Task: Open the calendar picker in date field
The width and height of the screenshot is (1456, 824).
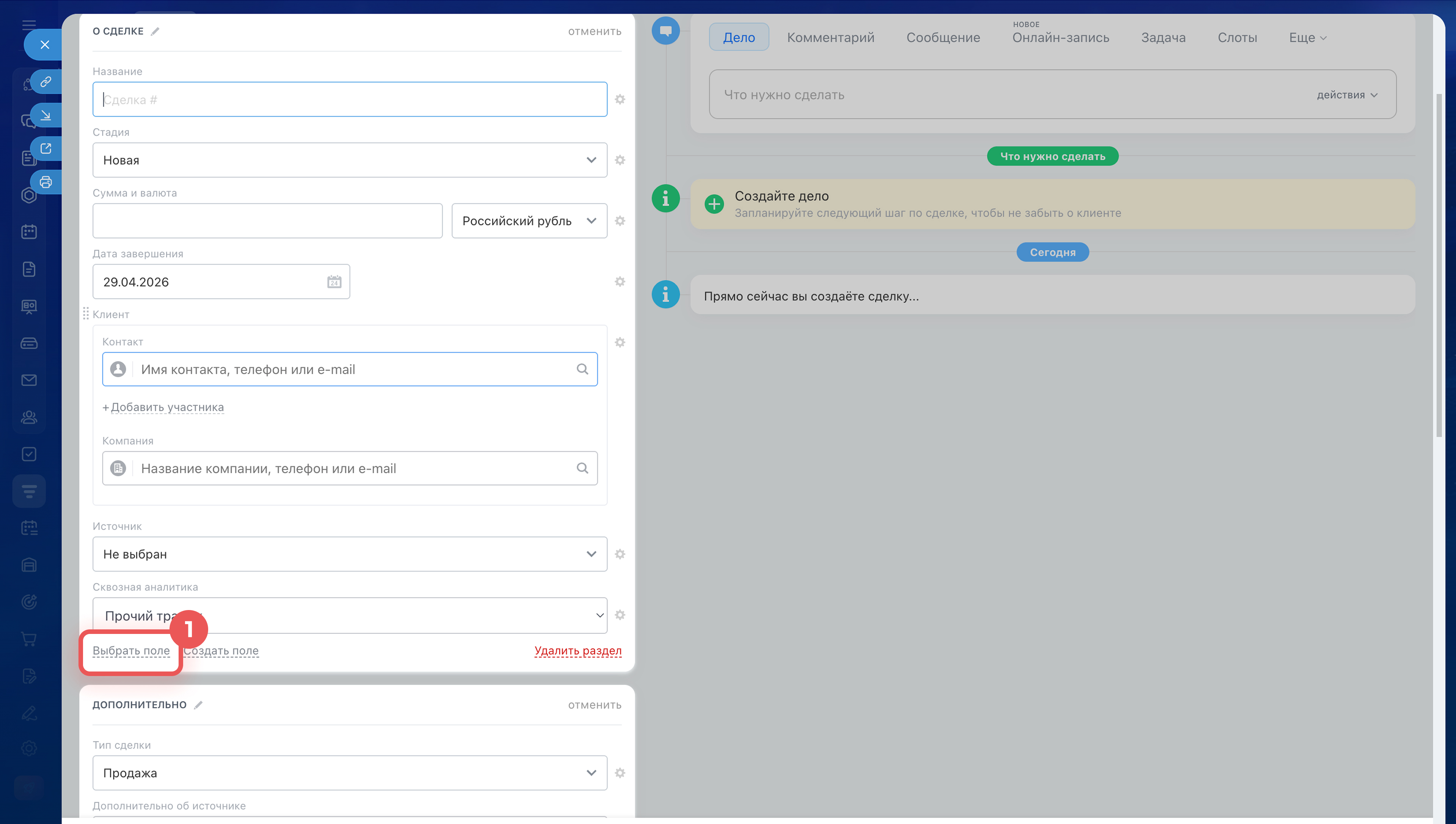Action: point(334,282)
